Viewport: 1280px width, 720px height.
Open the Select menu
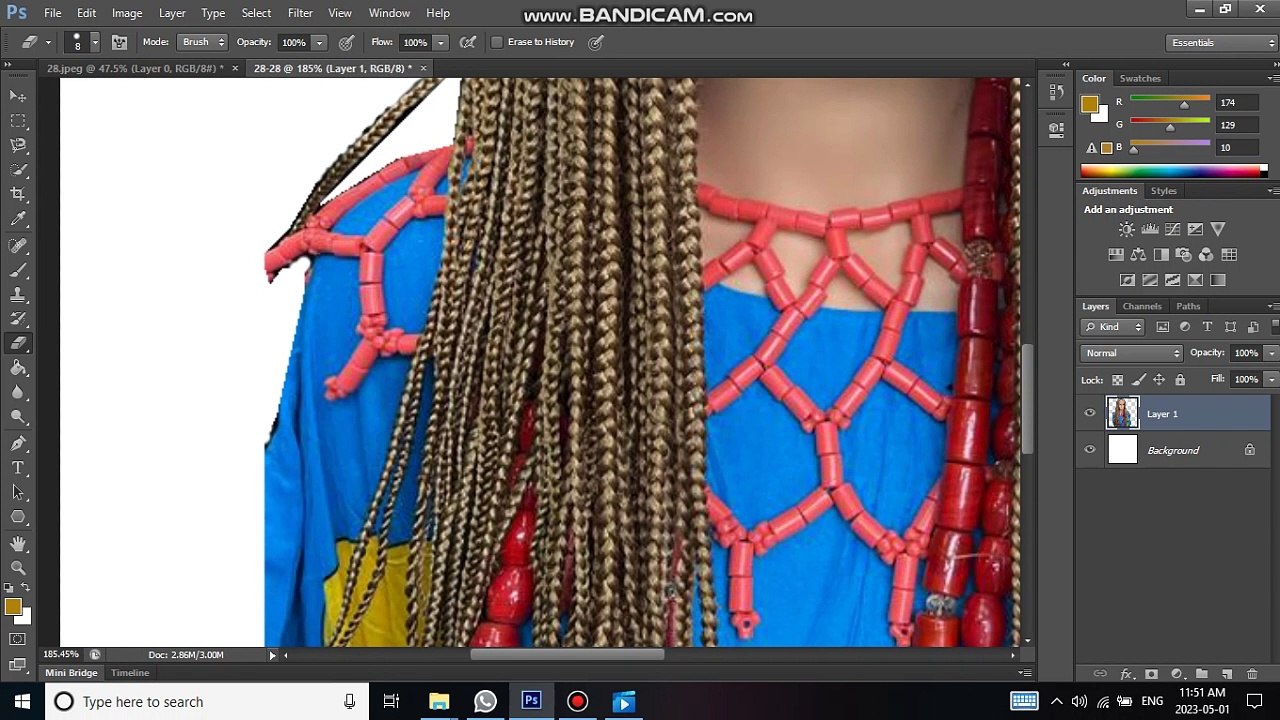[x=256, y=13]
